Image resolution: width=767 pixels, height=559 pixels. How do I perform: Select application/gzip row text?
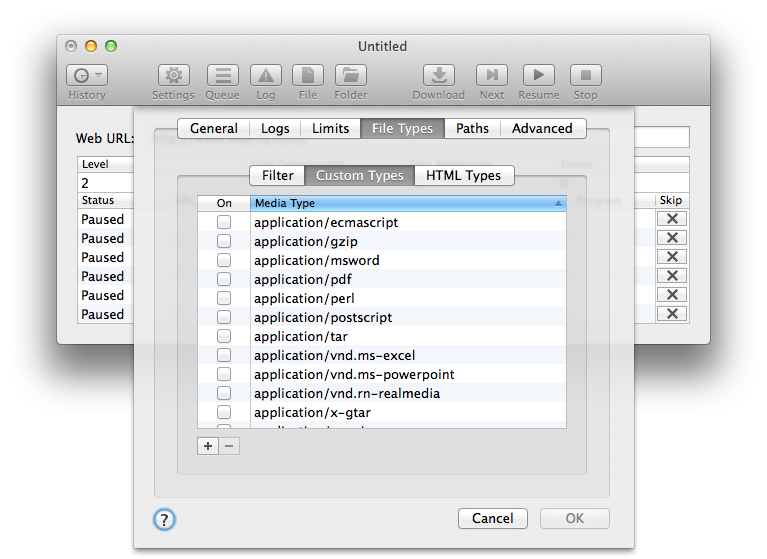pyautogui.click(x=306, y=242)
